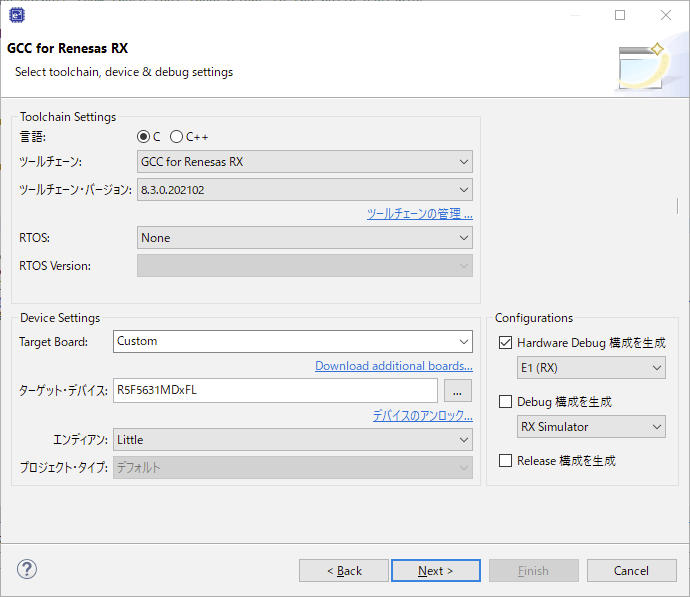Click the ... browse button for target device
Viewport: 690px width, 597px height.
(x=458, y=391)
